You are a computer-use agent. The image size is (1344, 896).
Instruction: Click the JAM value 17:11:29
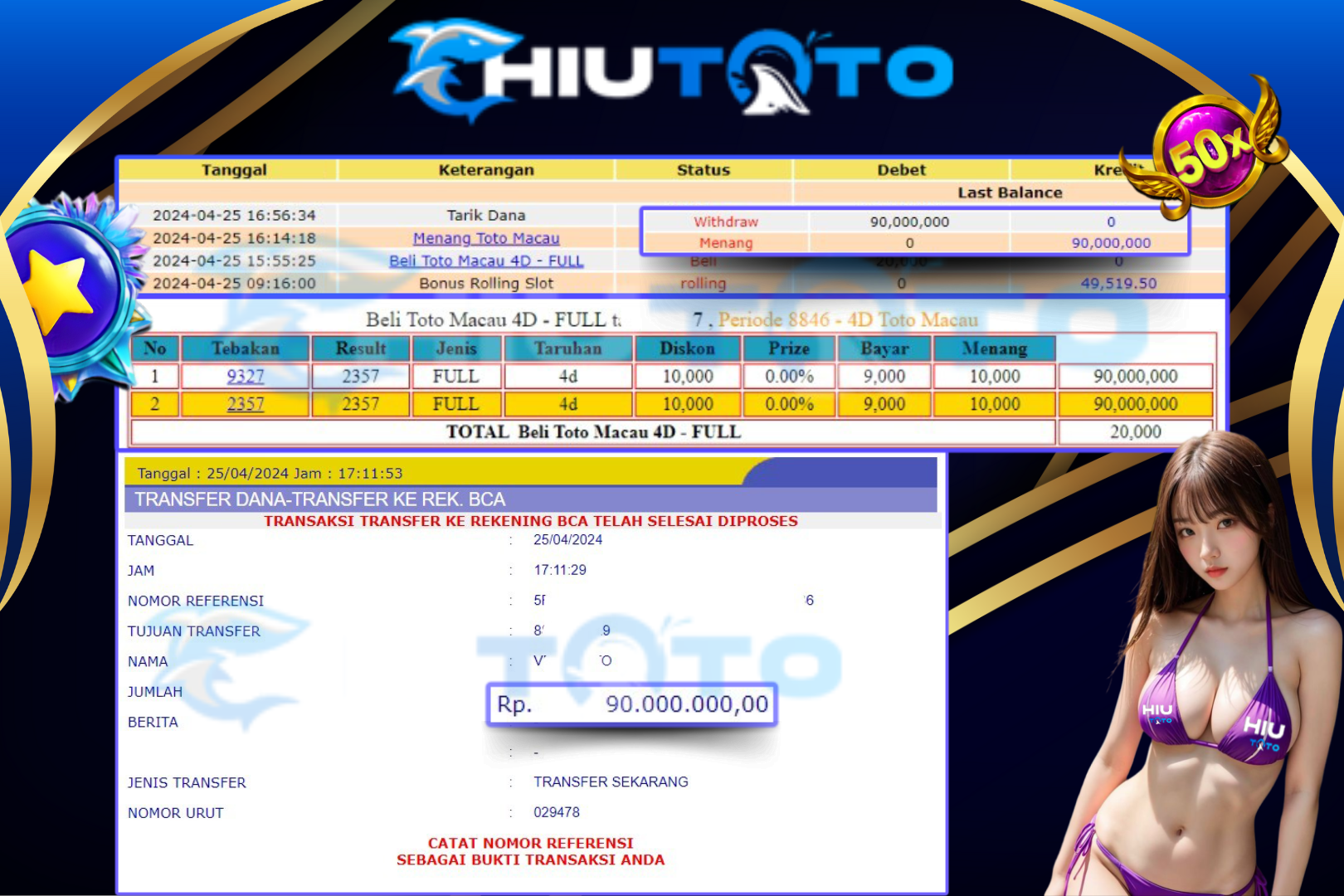(x=560, y=570)
